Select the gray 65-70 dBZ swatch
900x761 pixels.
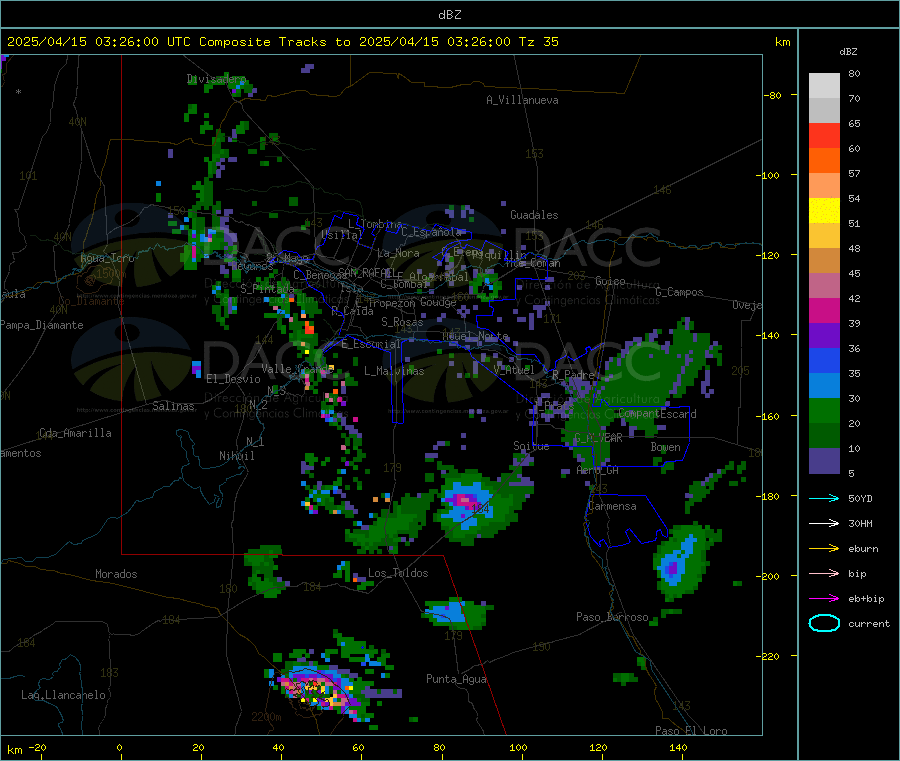pos(824,111)
